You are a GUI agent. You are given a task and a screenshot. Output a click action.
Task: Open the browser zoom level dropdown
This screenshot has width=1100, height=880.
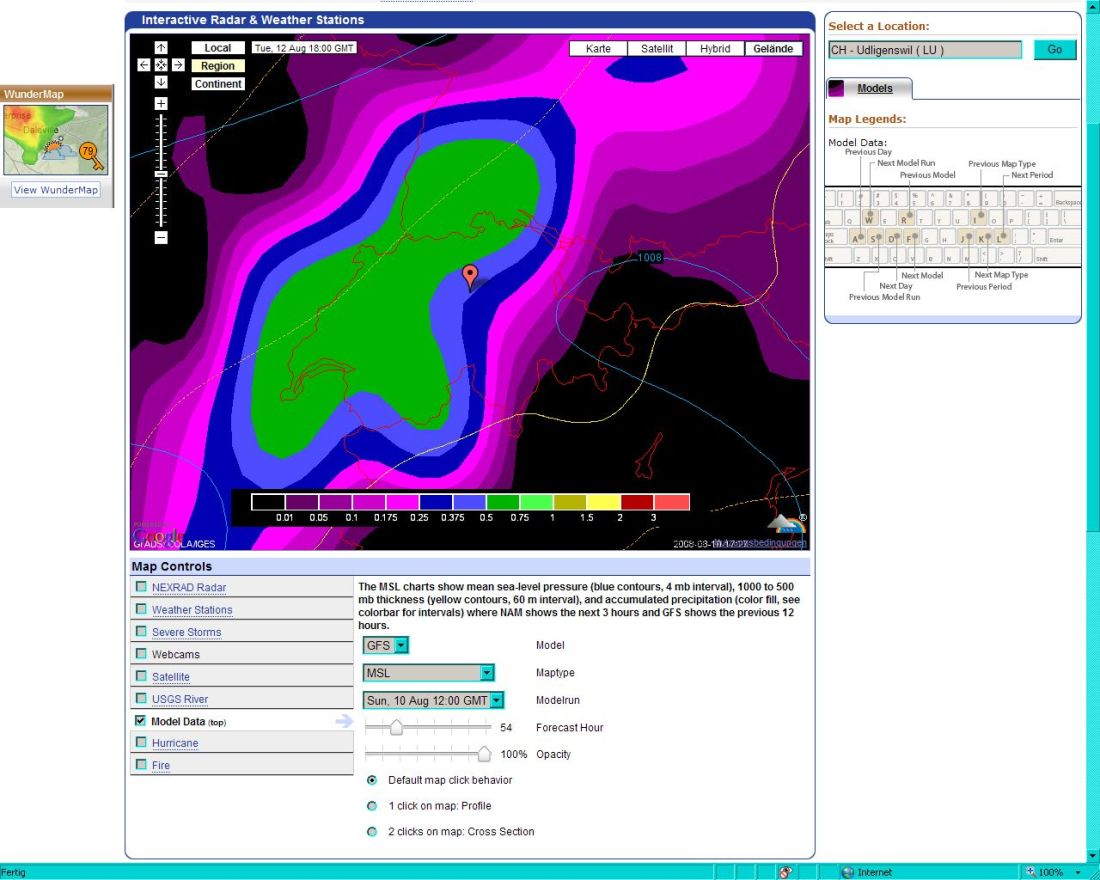(1078, 872)
